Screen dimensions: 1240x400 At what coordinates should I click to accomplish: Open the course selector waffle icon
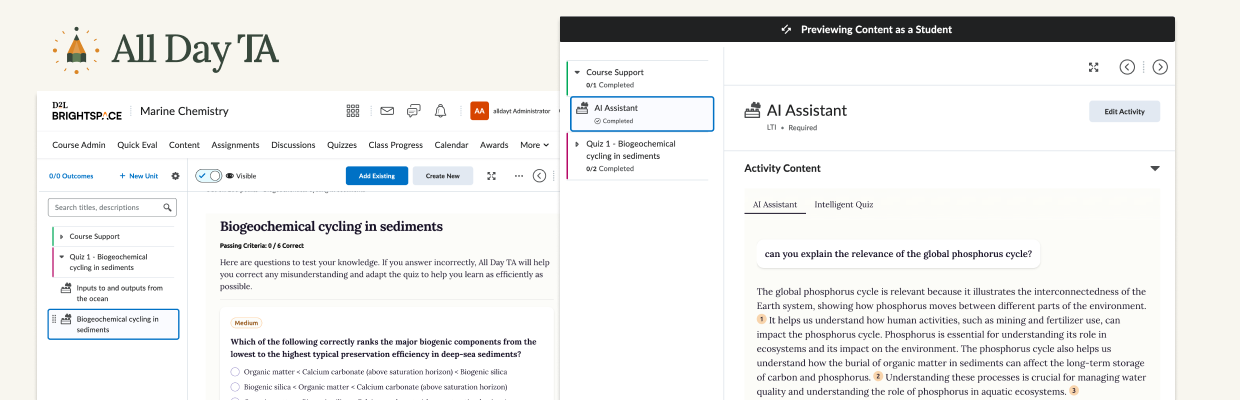click(353, 111)
